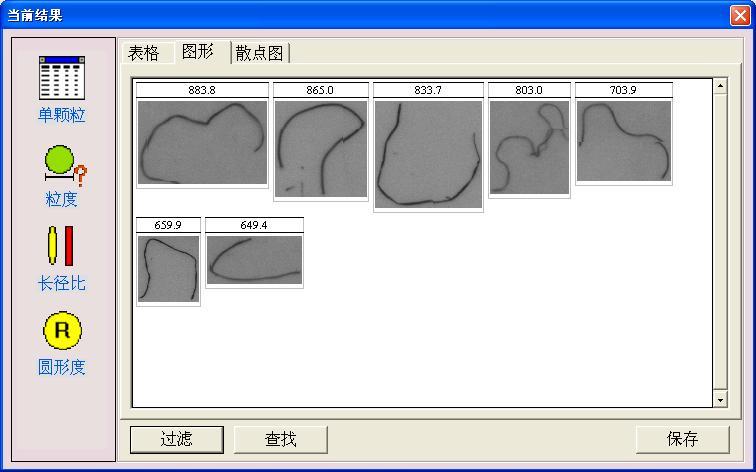Select the particle thumbnail labeled 865.0
Screen dimensions: 756x472
[321, 148]
